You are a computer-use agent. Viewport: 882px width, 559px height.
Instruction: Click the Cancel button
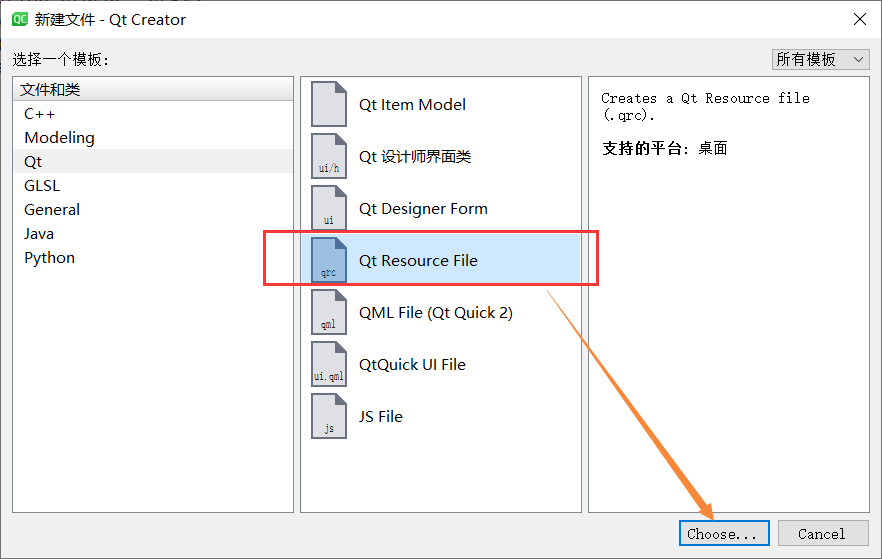click(823, 534)
